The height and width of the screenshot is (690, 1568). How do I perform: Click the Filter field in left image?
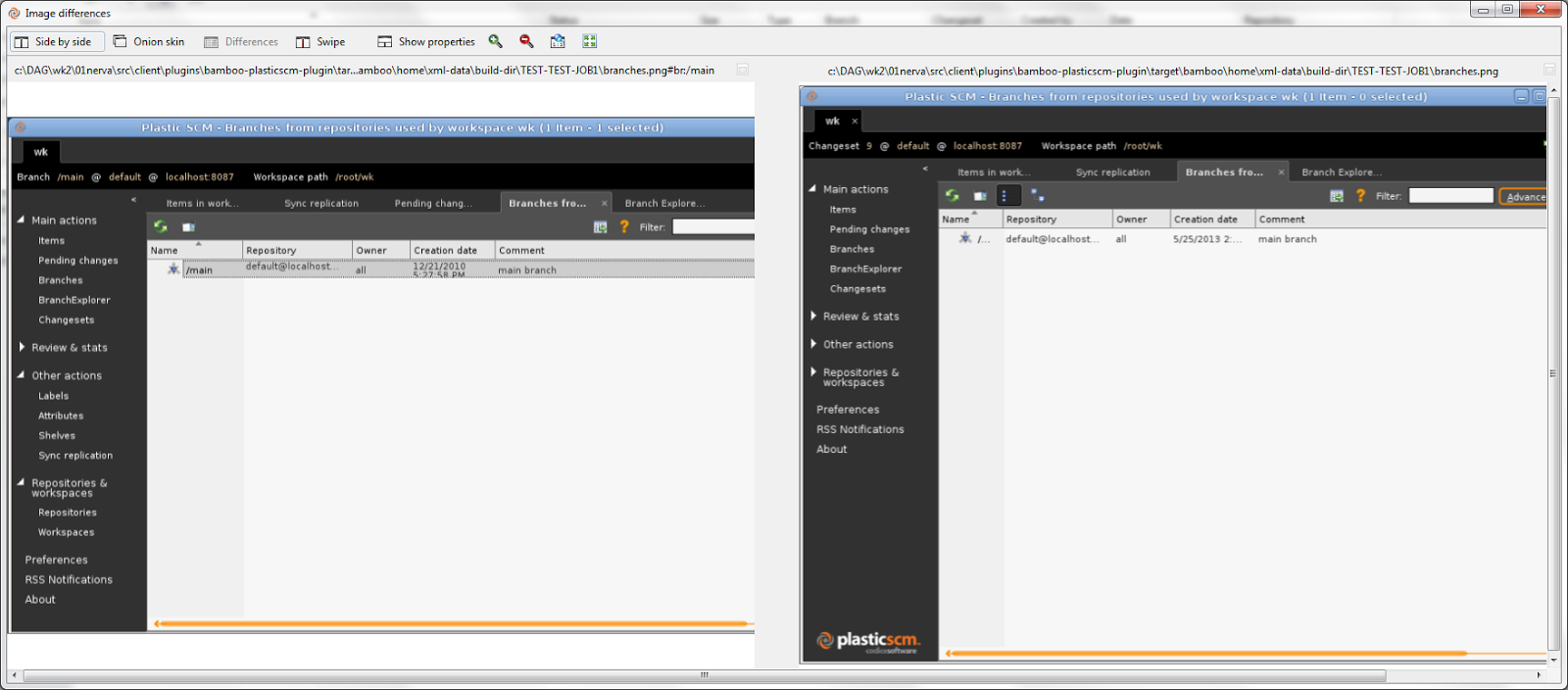[713, 226]
